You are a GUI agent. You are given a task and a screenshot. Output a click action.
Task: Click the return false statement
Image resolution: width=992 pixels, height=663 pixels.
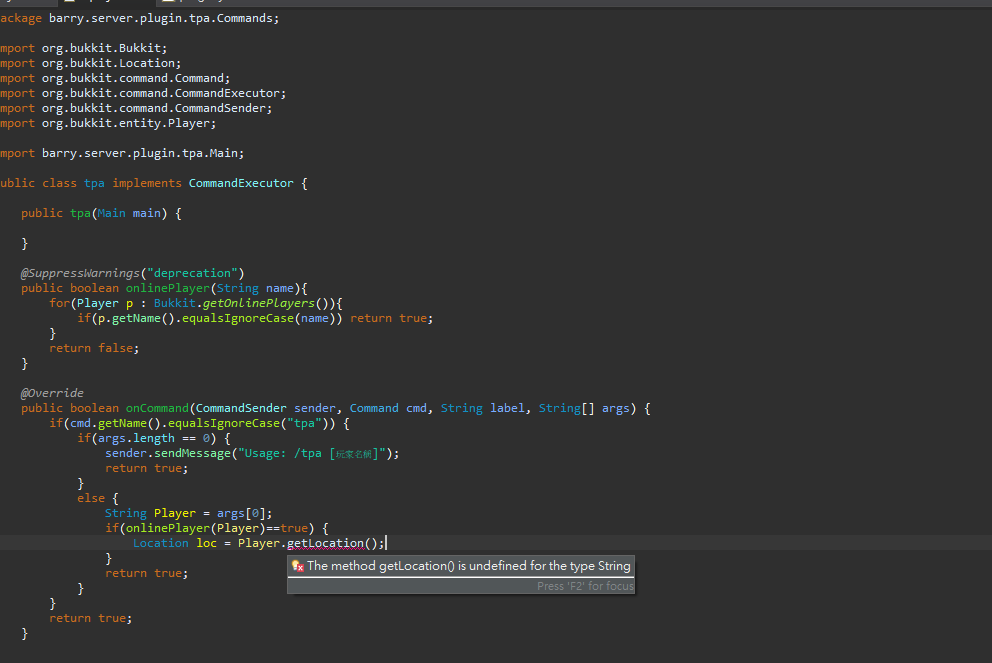(x=94, y=348)
